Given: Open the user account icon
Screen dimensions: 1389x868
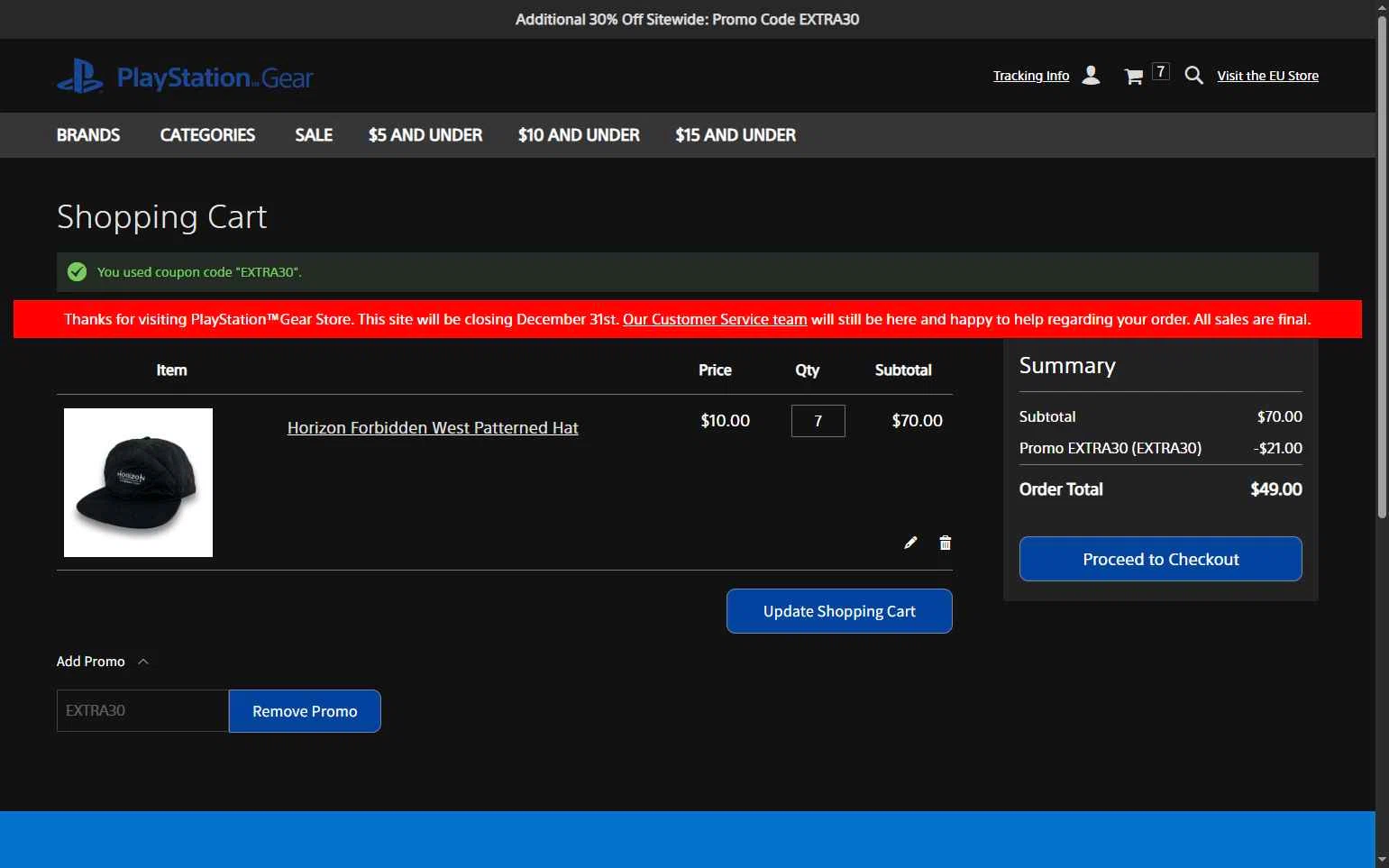Looking at the screenshot, I should tap(1091, 76).
